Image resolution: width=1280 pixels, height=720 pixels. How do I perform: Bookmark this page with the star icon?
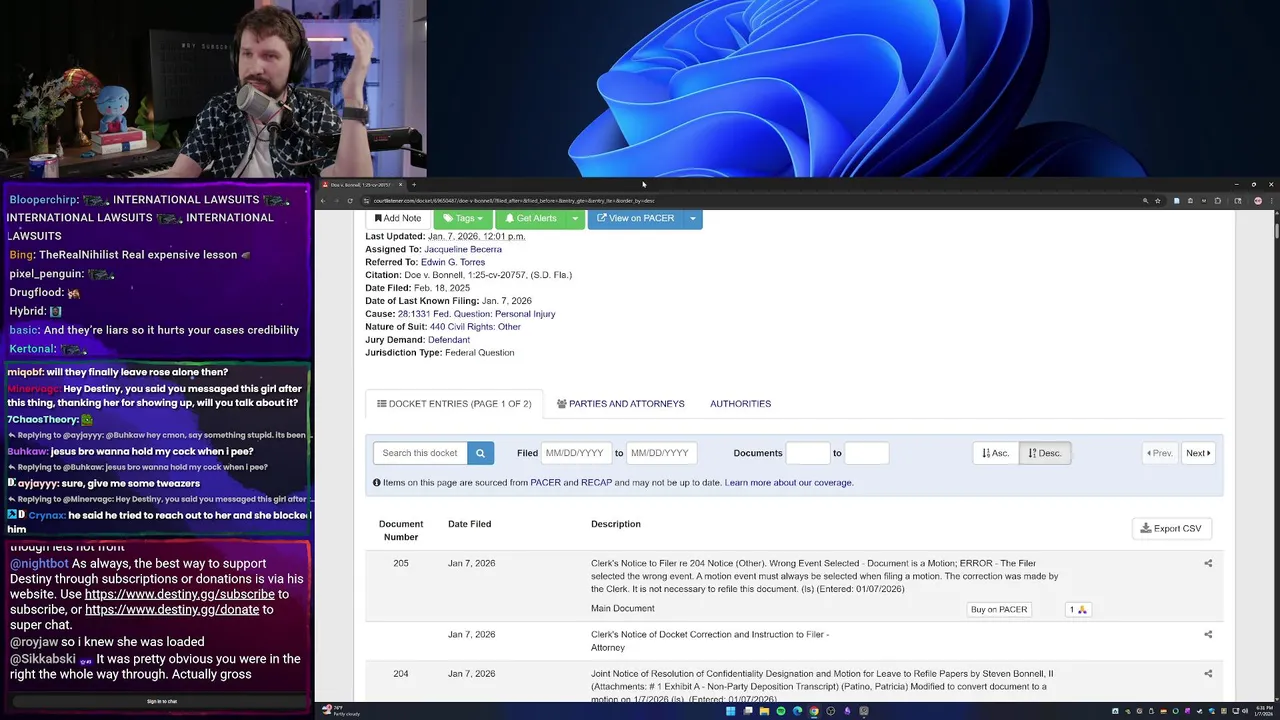[x=1158, y=201]
